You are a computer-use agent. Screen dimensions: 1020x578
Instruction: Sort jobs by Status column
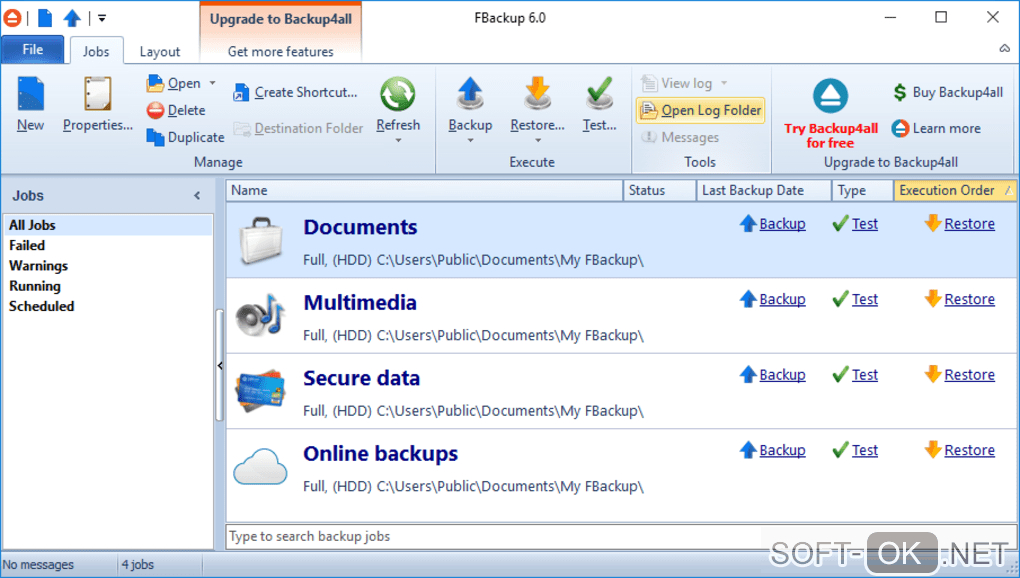[x=659, y=190]
